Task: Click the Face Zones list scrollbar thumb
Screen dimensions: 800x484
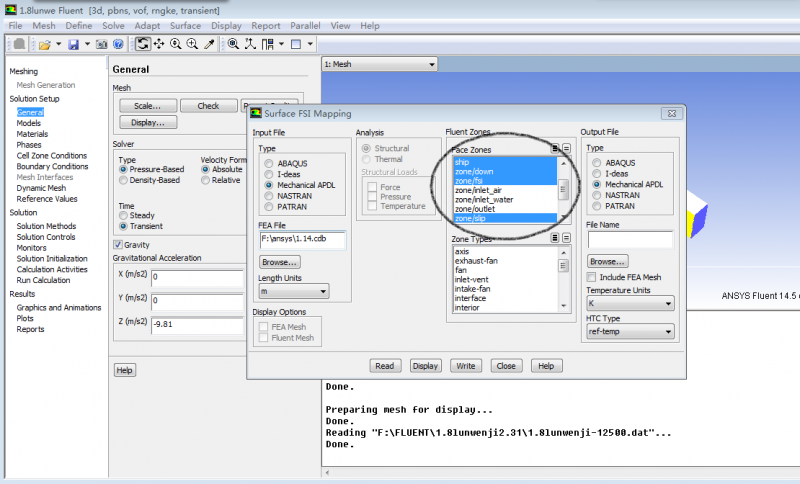Action: click(563, 190)
